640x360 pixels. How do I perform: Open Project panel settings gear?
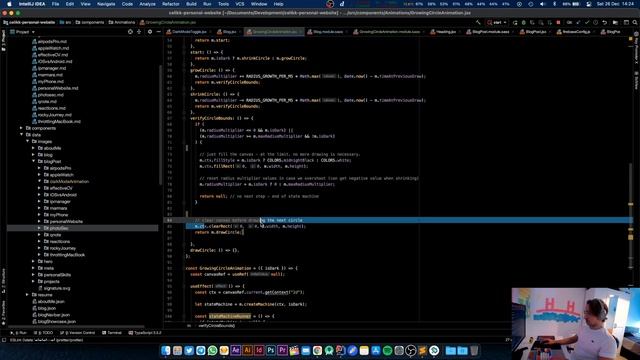click(150, 31)
